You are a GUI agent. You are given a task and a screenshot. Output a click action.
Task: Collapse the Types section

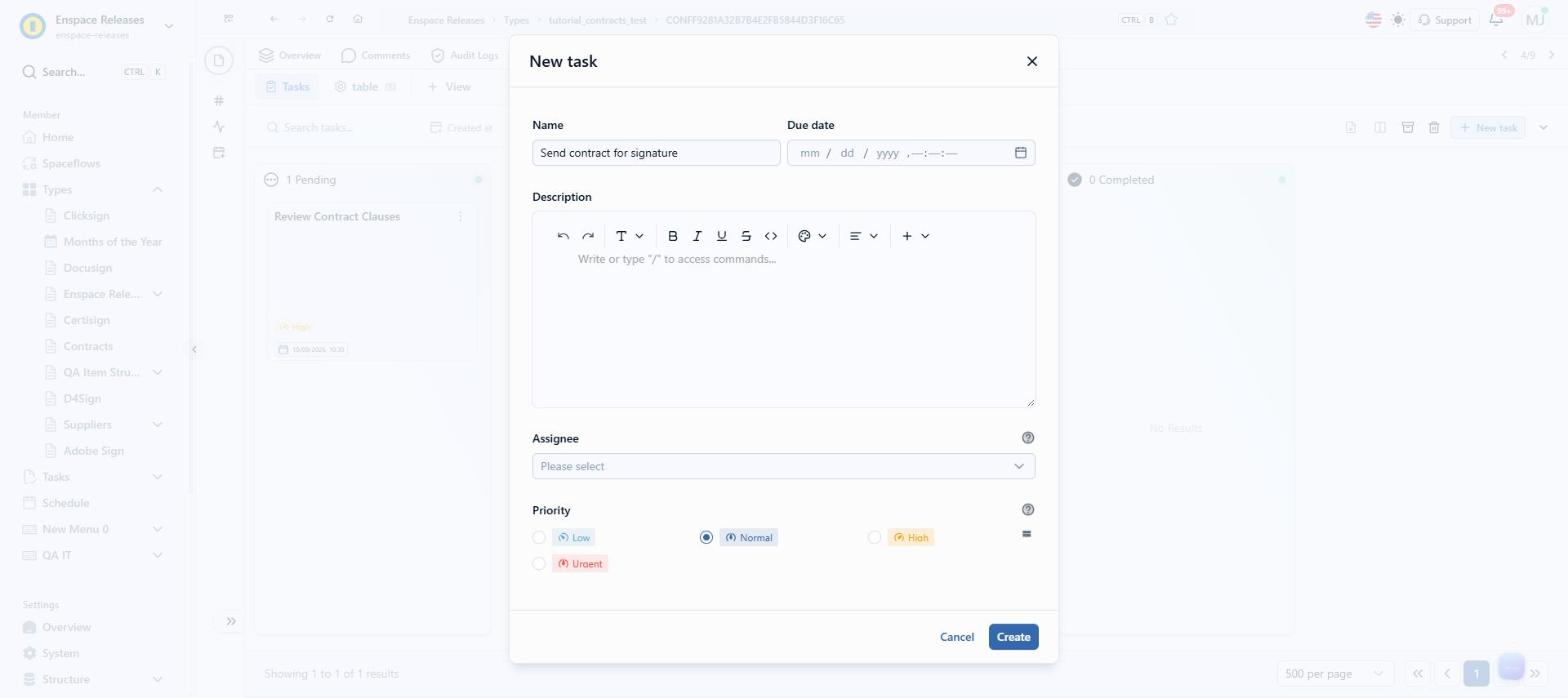click(157, 190)
